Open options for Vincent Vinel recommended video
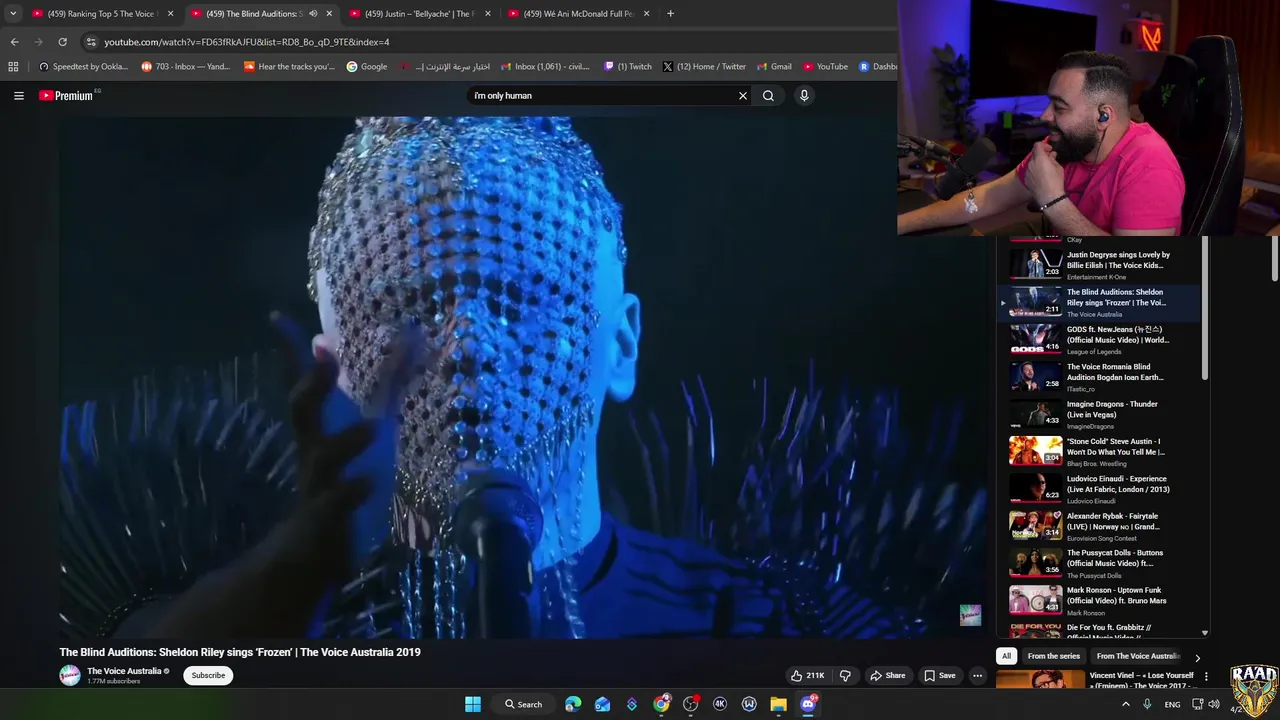Screen dimensions: 1280x720 click(x=1206, y=677)
